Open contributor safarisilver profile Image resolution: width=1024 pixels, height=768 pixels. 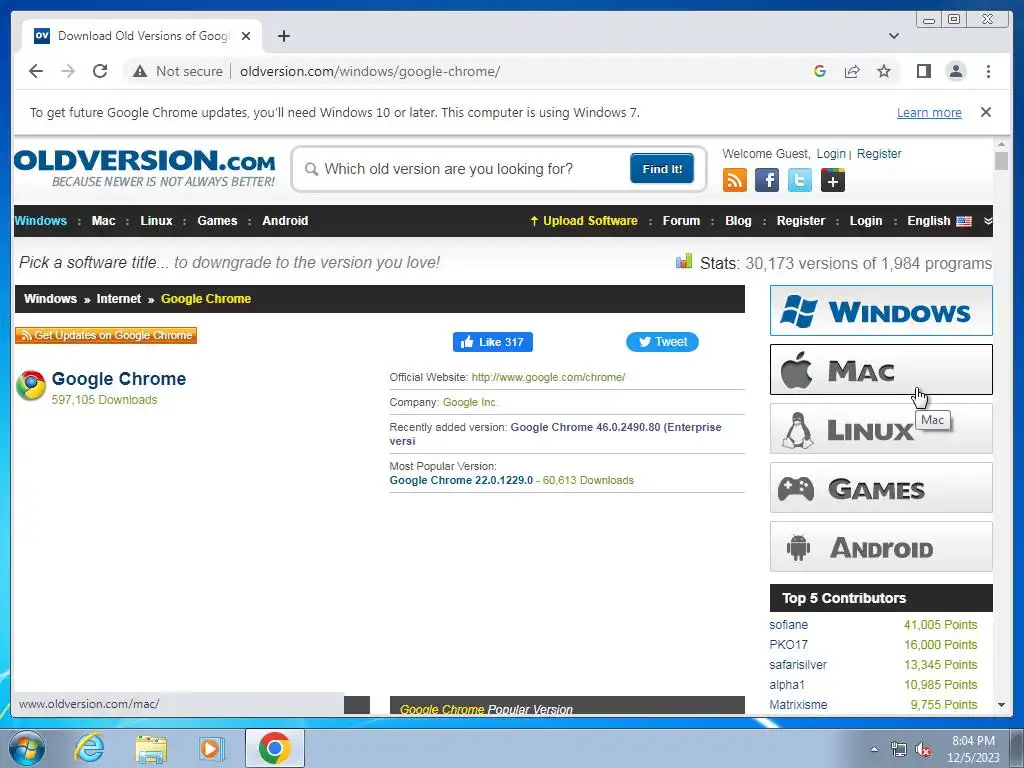[x=798, y=665]
